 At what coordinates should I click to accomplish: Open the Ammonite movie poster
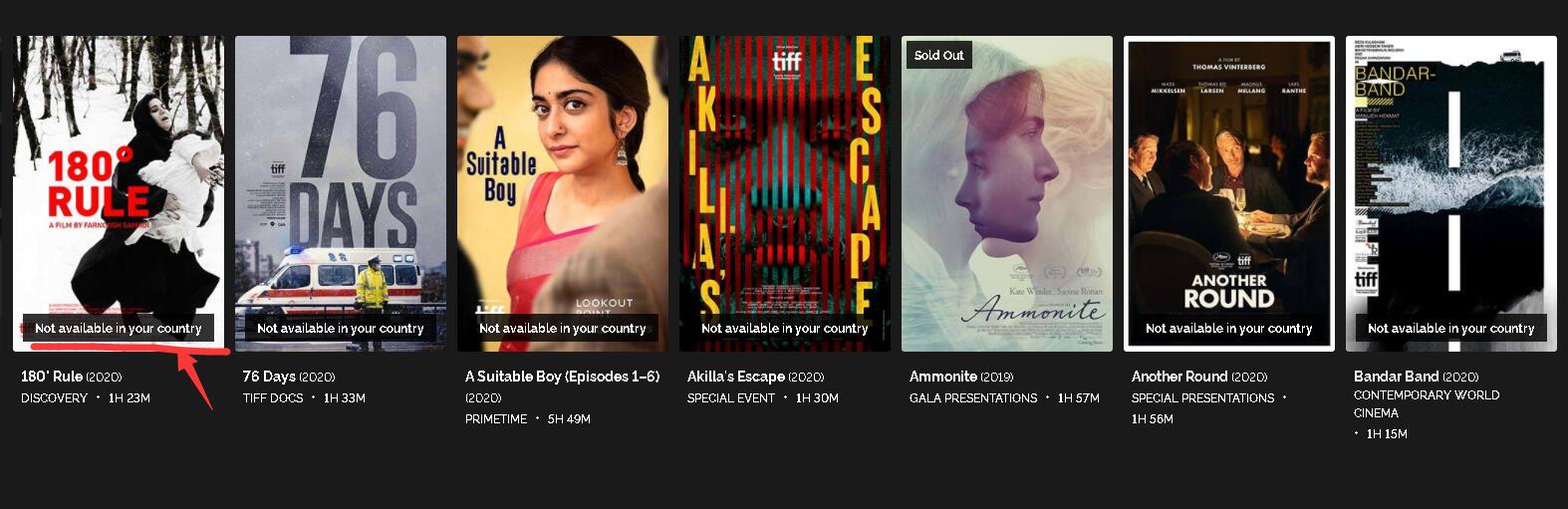click(x=1007, y=193)
